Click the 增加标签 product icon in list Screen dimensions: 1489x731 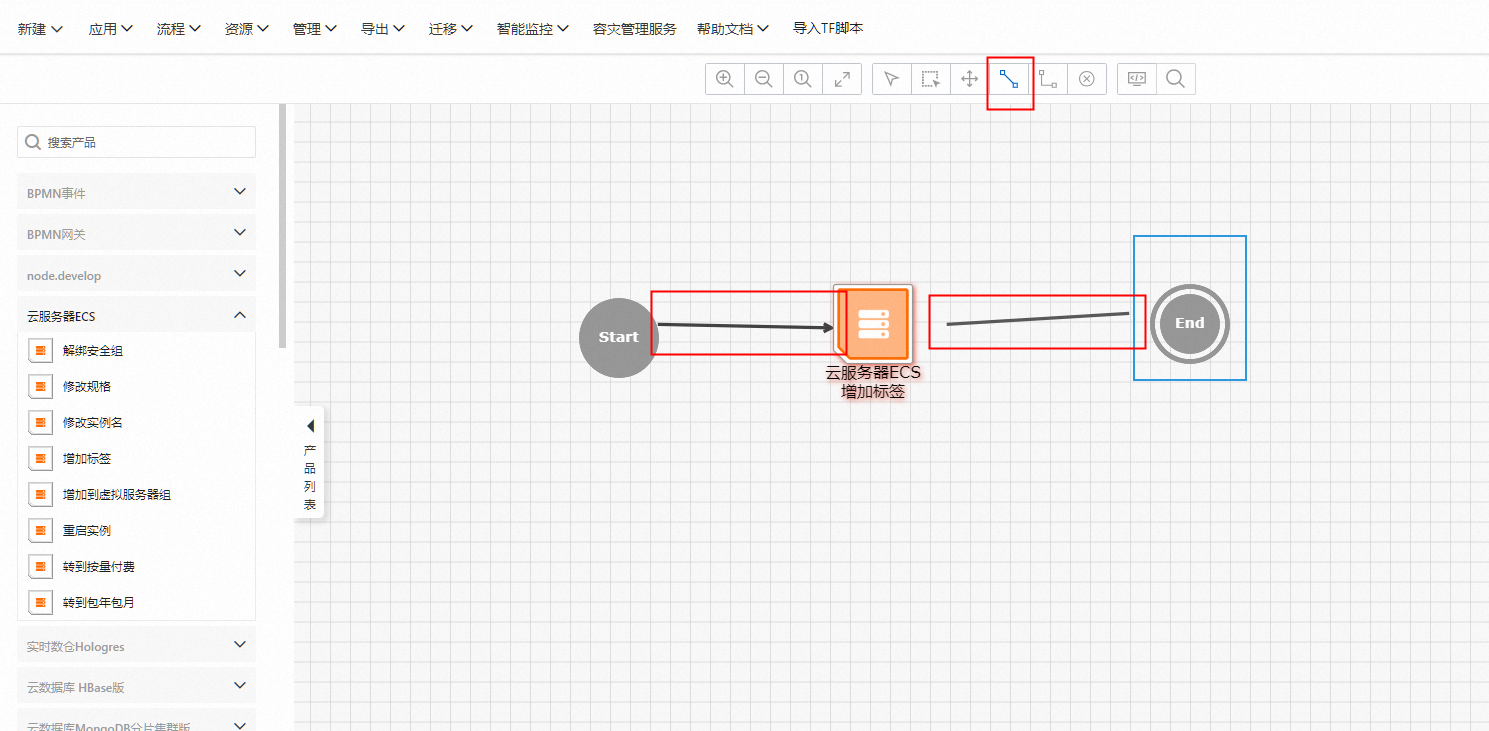click(40, 459)
